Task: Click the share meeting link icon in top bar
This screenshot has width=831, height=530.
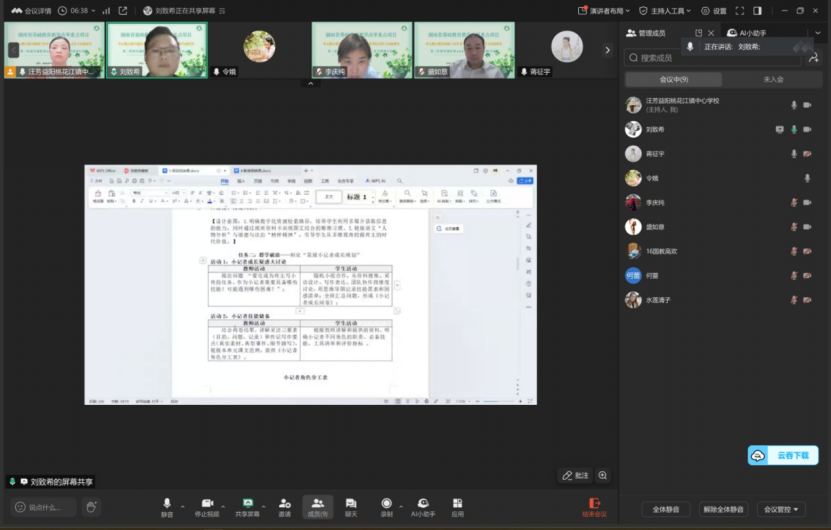Action: [123, 11]
